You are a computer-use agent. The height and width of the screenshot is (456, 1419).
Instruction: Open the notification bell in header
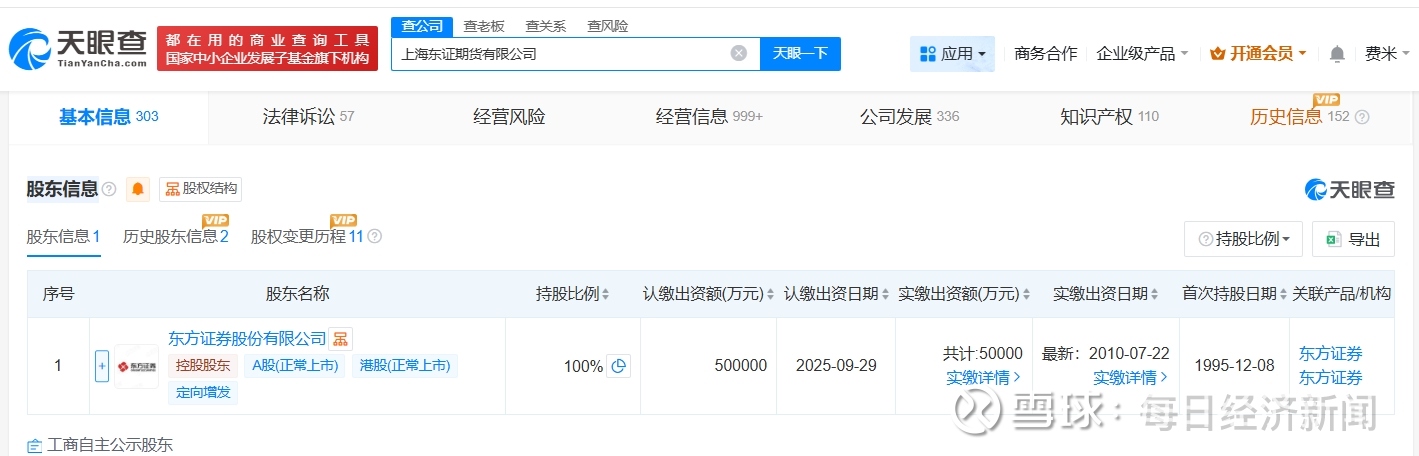click(x=1337, y=54)
